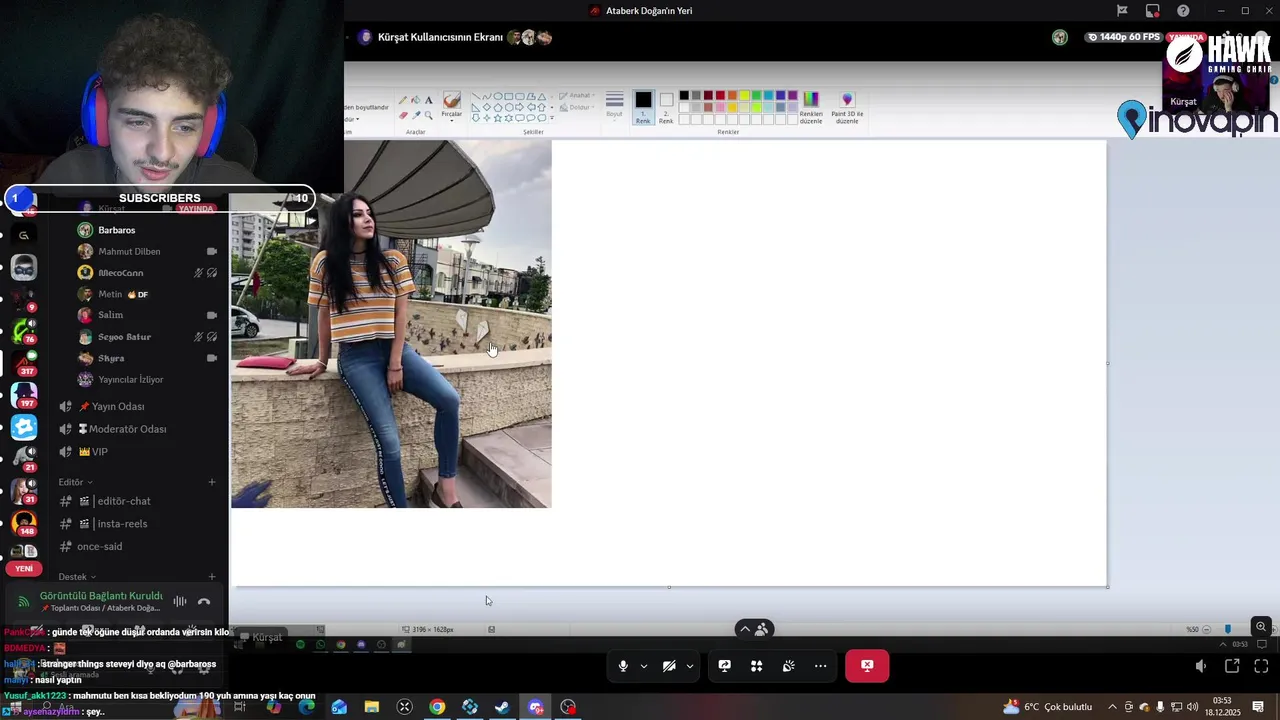This screenshot has height=720, width=1280.
Task: Toggle the camera in call controls
Action: (x=669, y=666)
